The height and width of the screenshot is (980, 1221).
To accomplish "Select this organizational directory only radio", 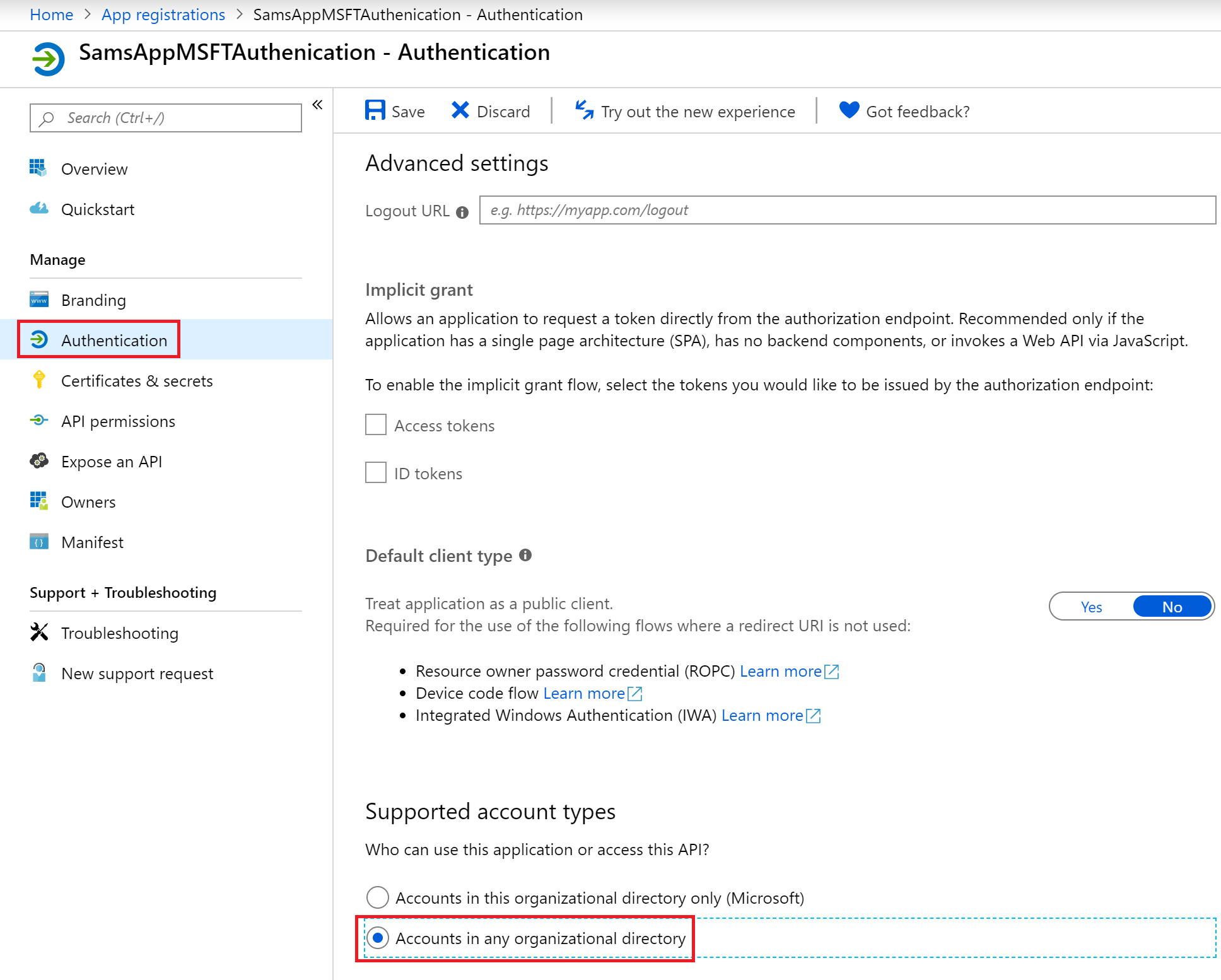I will pyautogui.click(x=377, y=897).
